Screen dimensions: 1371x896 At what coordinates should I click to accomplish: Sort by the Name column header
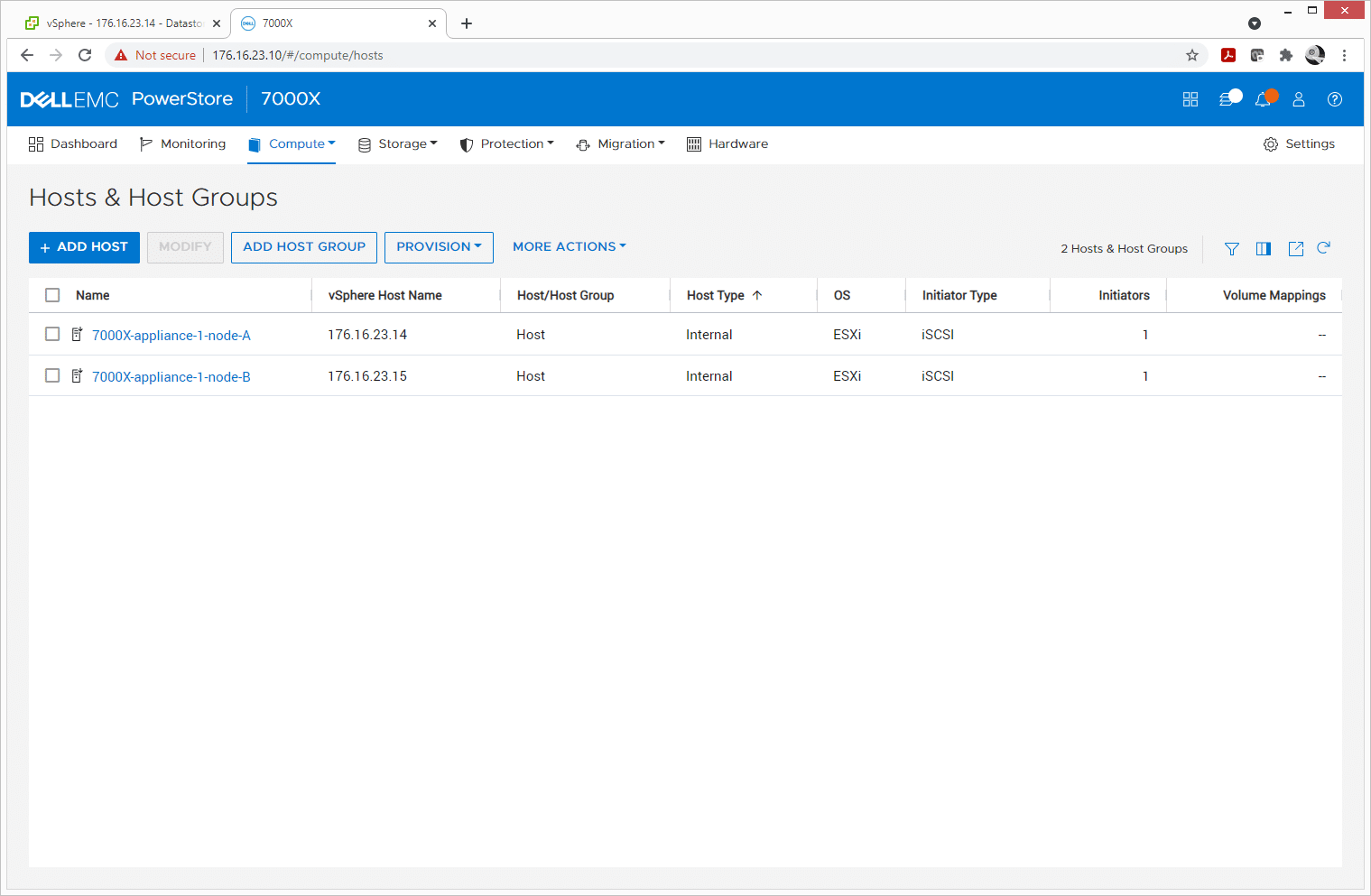(x=93, y=296)
